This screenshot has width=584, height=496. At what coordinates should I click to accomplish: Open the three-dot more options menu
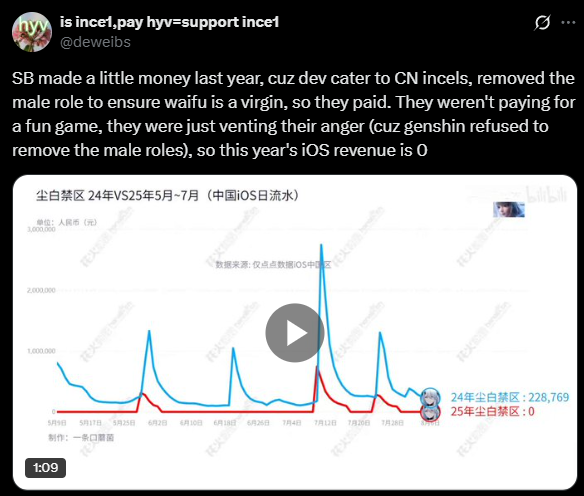coord(568,23)
